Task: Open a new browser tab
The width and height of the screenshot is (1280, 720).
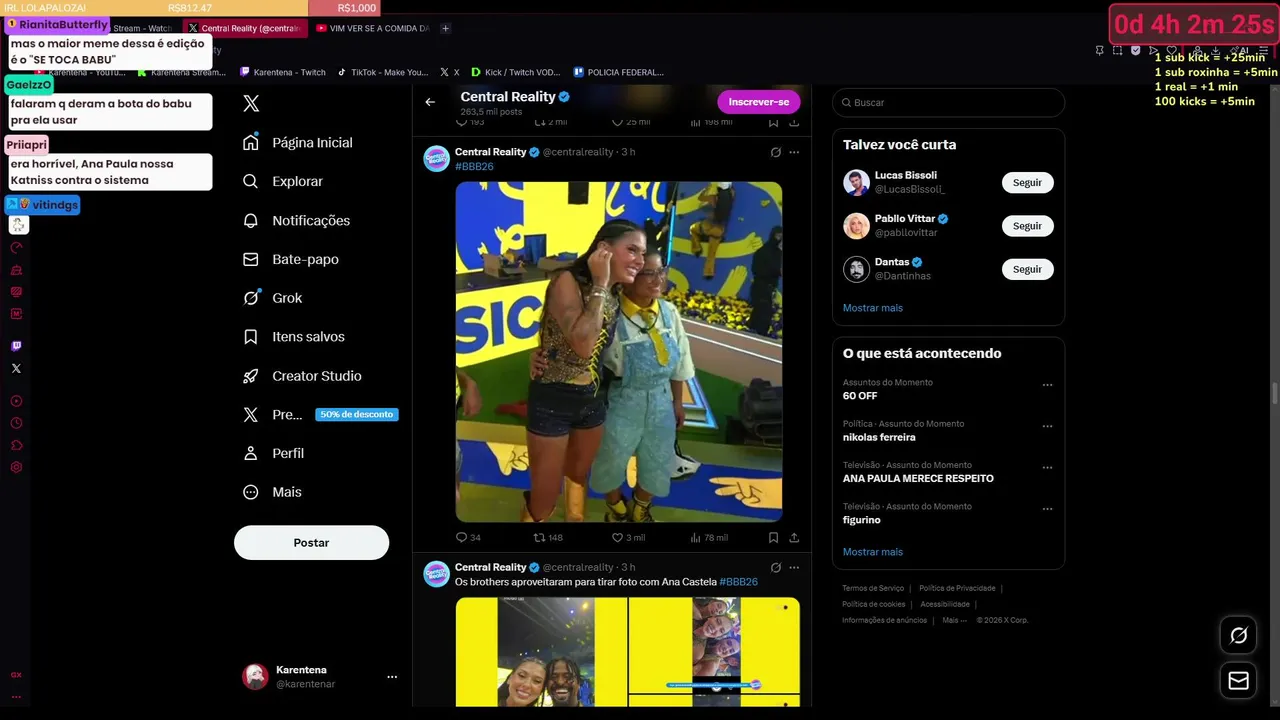Action: [x=446, y=28]
